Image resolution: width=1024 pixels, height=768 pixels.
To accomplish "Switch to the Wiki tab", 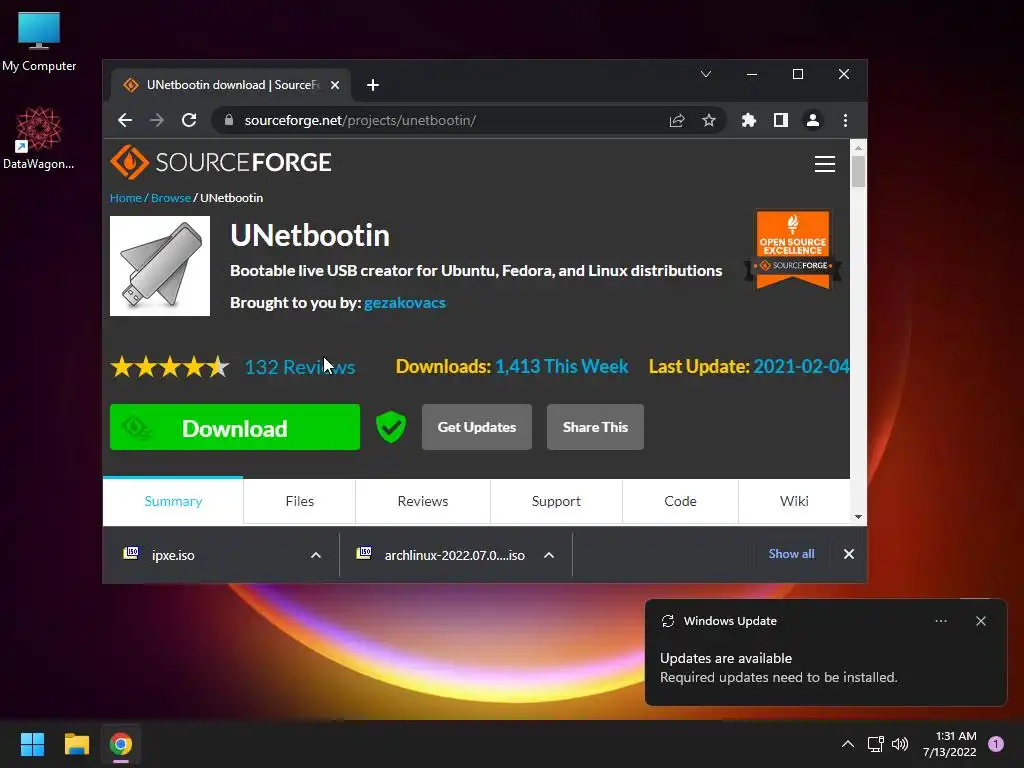I will [794, 501].
